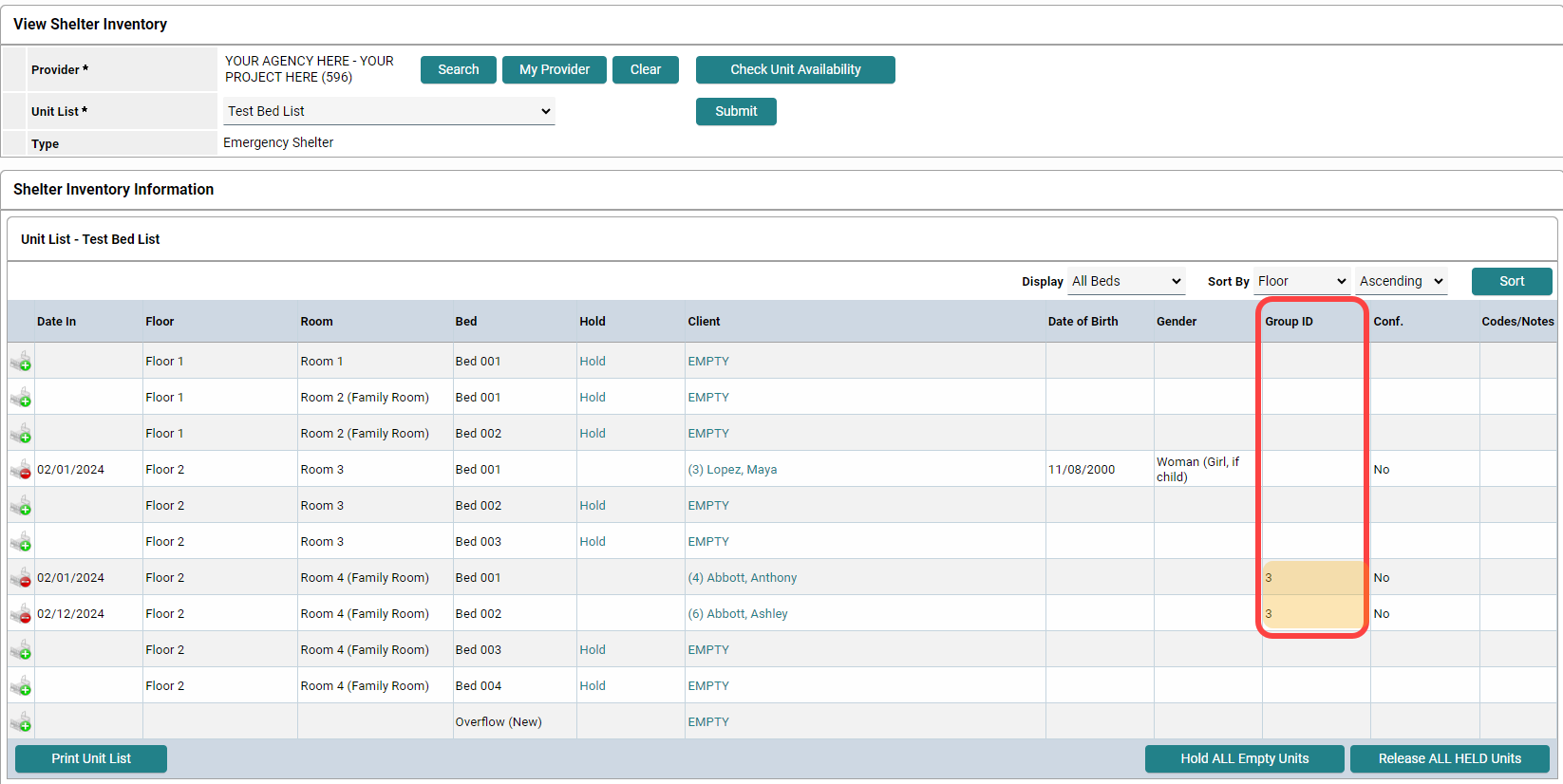1563x784 pixels.
Task: Click remove icon for Abbott, Ashley row
Action: point(21,614)
